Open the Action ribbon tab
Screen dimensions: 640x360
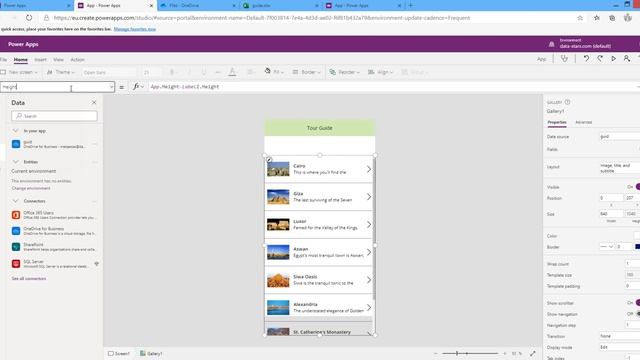point(77,60)
